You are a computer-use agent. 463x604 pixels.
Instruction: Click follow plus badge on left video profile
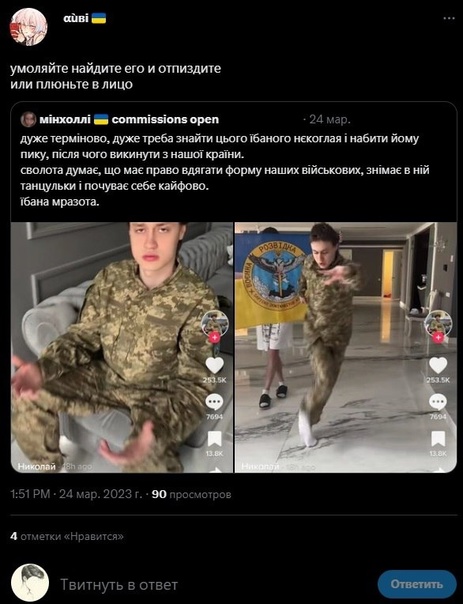pos(215,338)
